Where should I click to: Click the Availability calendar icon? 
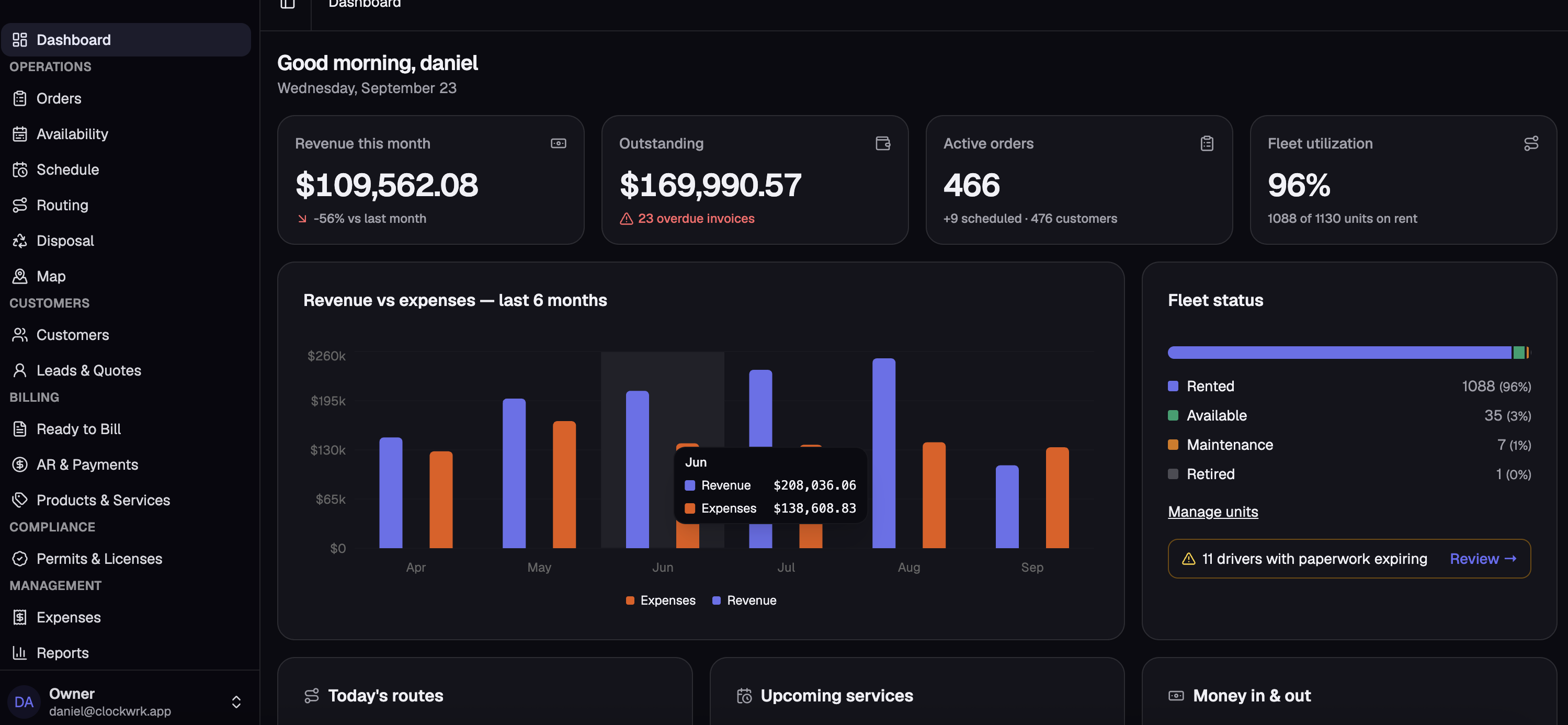click(x=19, y=134)
